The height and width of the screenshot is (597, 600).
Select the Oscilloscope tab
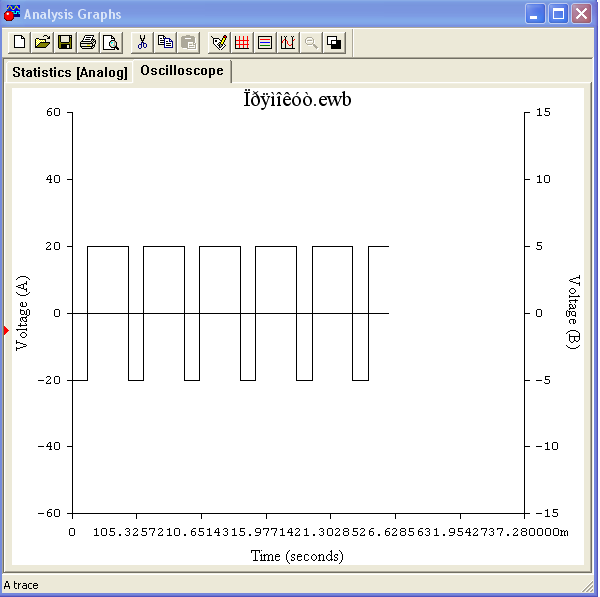pyautogui.click(x=182, y=71)
